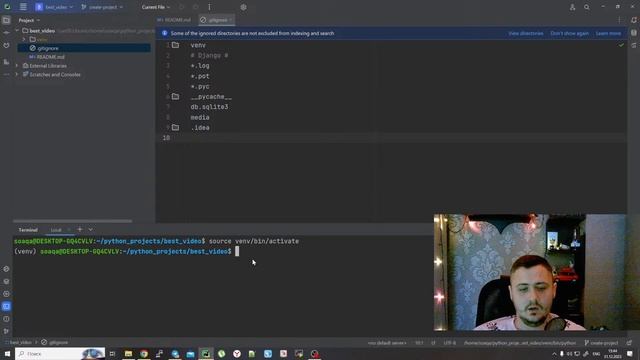The width and height of the screenshot is (640, 360).
Task: Open the Commit tool window icon
Action: click(x=6, y=32)
